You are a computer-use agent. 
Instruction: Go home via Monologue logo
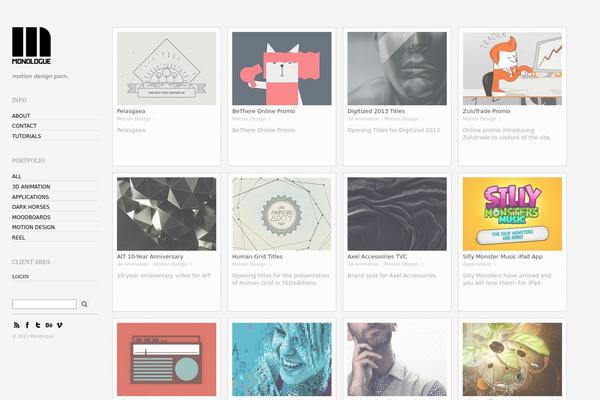31,45
